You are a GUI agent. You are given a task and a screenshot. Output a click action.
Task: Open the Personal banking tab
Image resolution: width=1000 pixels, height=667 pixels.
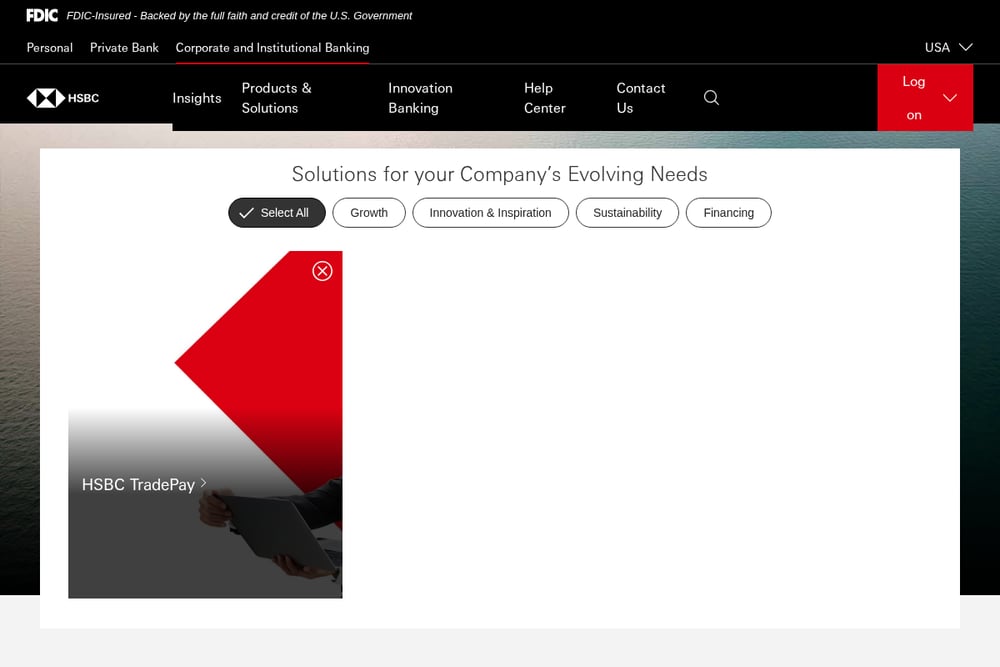(50, 48)
